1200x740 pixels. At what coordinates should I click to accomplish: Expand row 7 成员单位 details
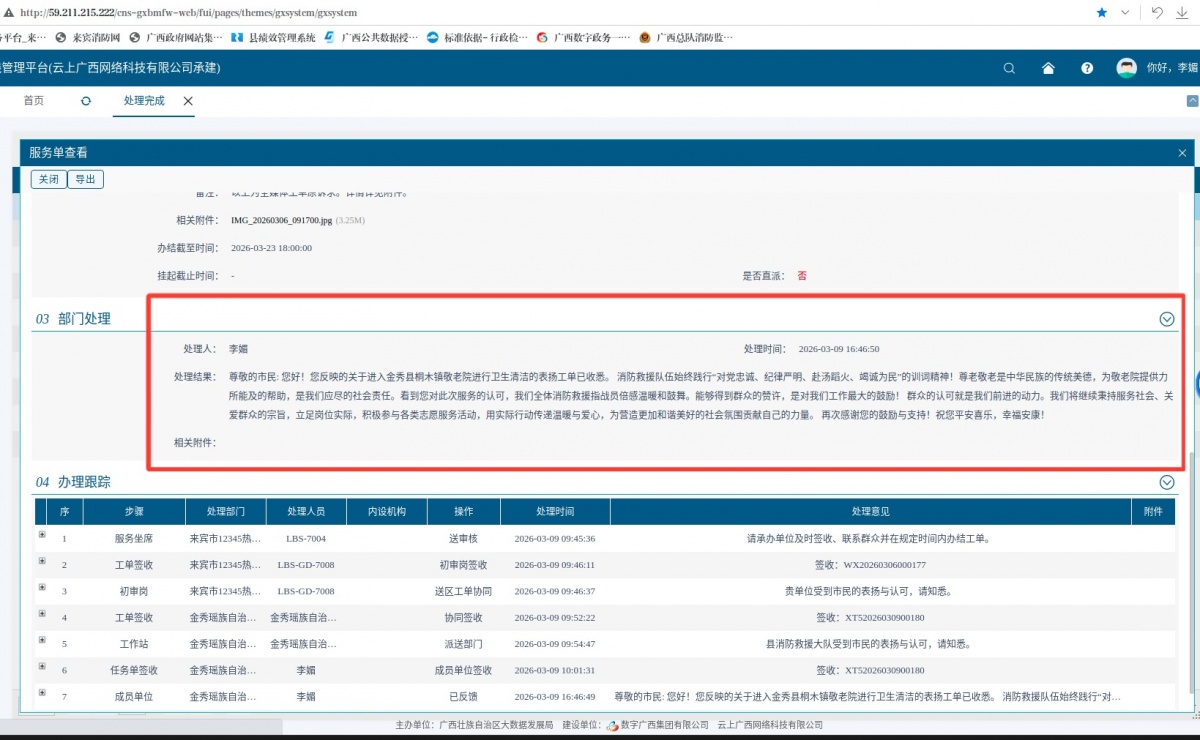point(42,693)
